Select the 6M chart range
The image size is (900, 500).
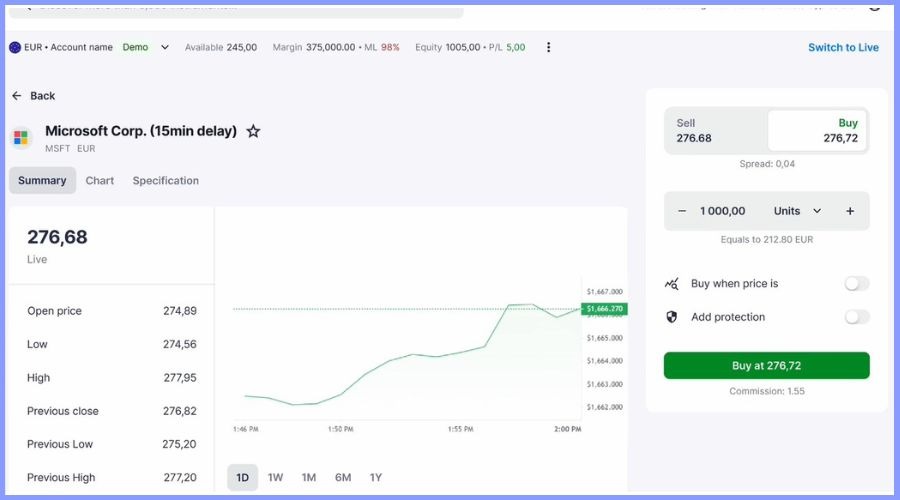[343, 478]
